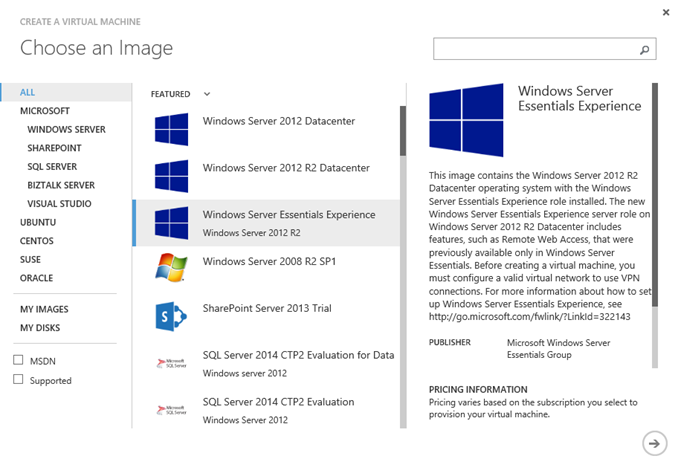Click the next arrow button

tap(654, 443)
